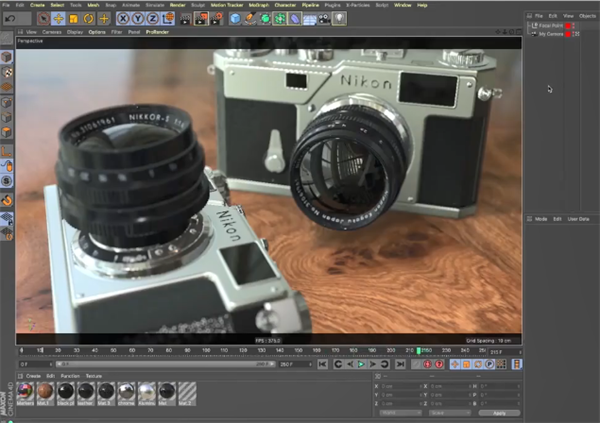Toggle My Camera active camera tag
This screenshot has height=423, width=600.
(x=577, y=34)
